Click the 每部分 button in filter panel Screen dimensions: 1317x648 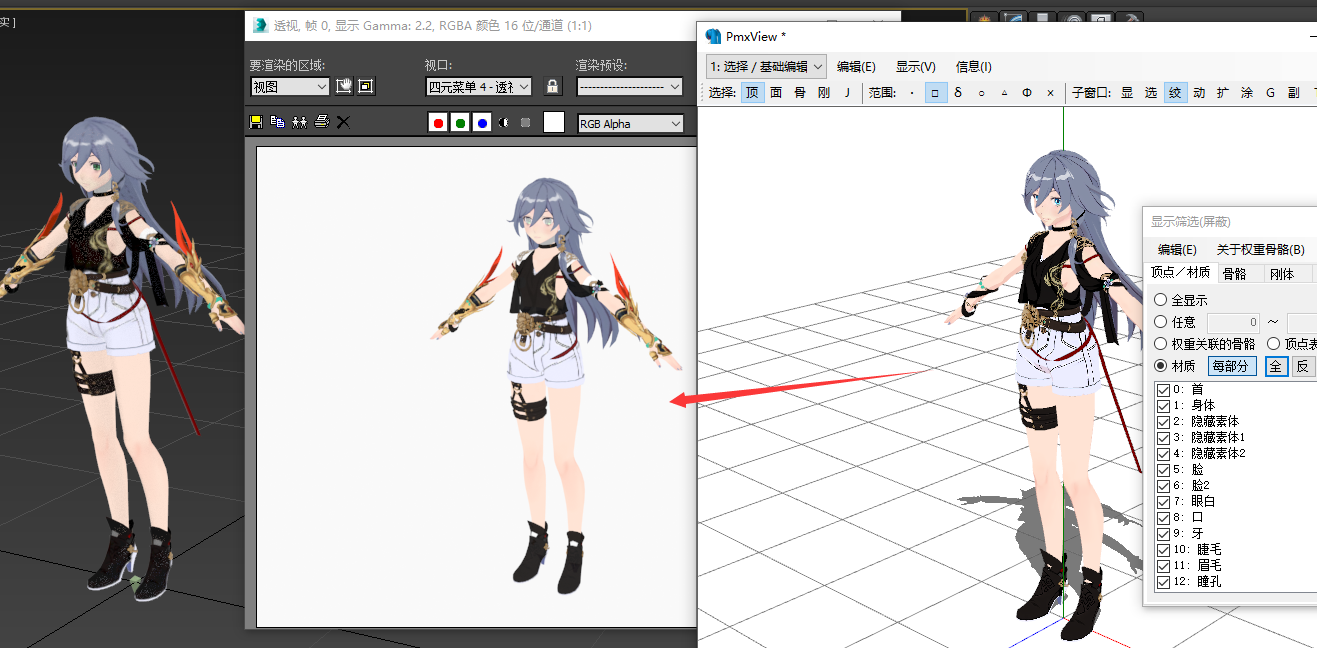point(1231,366)
